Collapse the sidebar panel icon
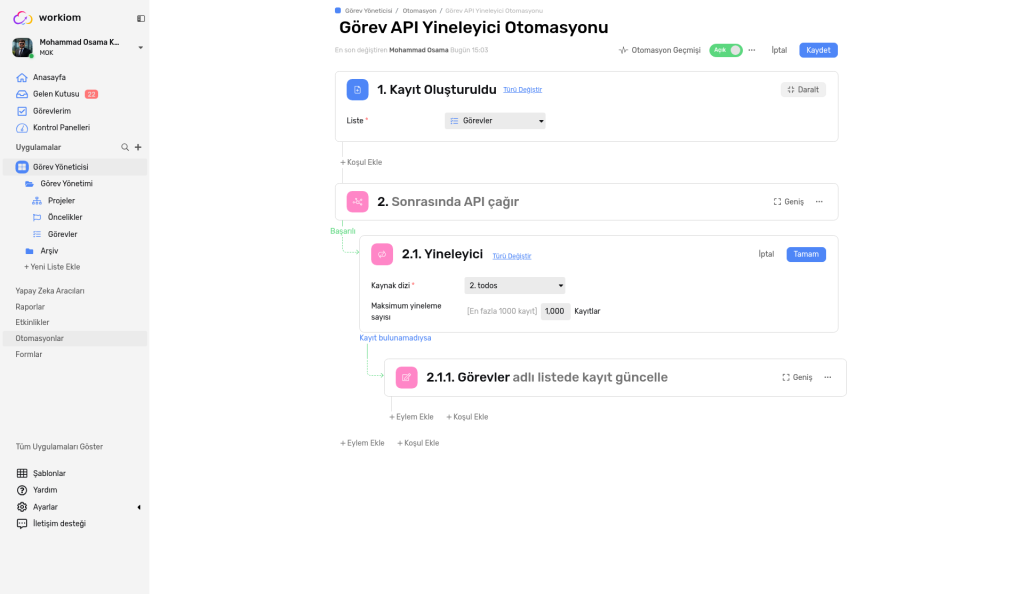The image size is (1024, 594). click(x=140, y=18)
